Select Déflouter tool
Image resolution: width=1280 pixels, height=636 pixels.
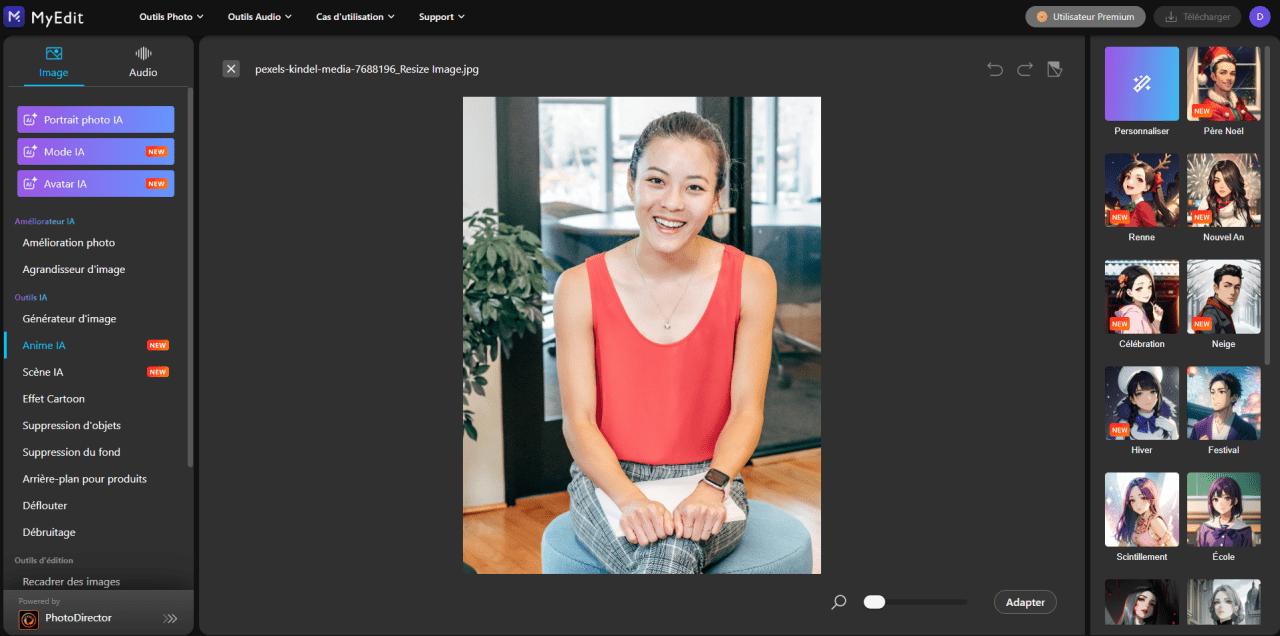[x=45, y=506]
